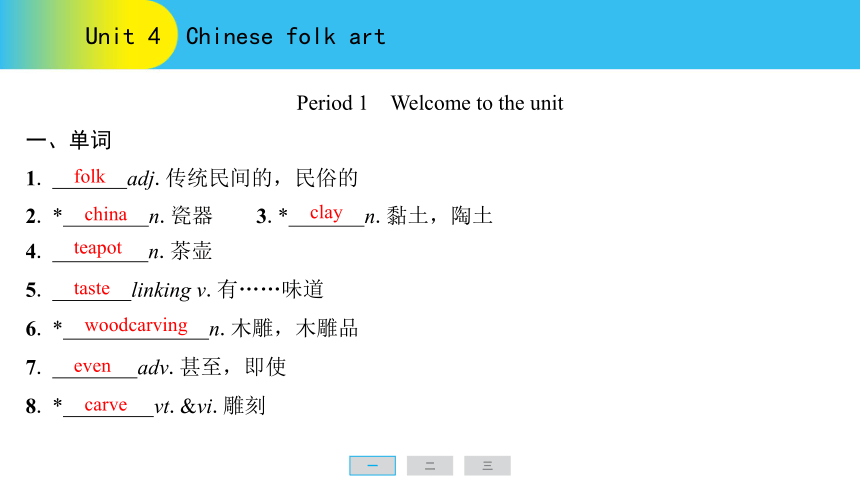Click the definition 茶壶 next to teapot
The image size is (860, 484).
pyautogui.click(x=191, y=251)
